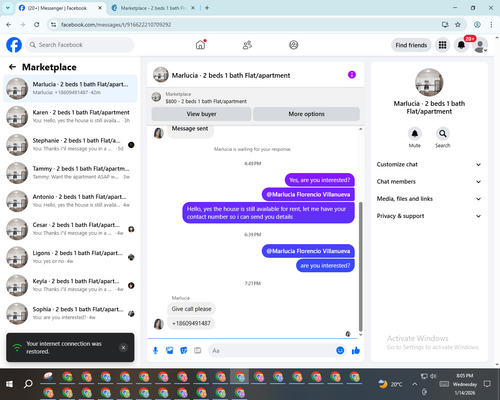Open Antonio chat in conversation list

(x=70, y=201)
